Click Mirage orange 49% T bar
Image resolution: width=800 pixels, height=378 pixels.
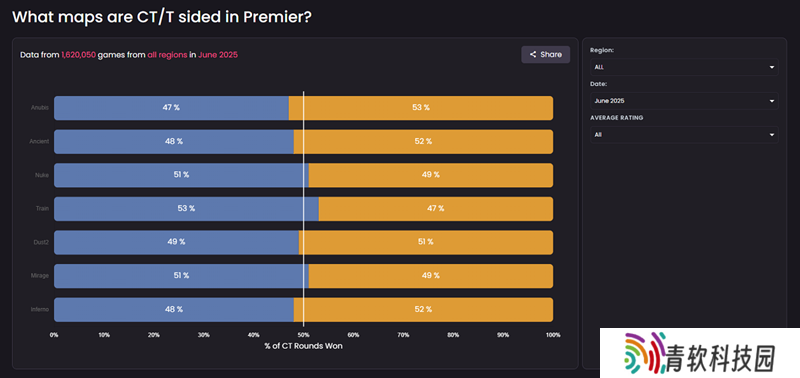point(431,276)
